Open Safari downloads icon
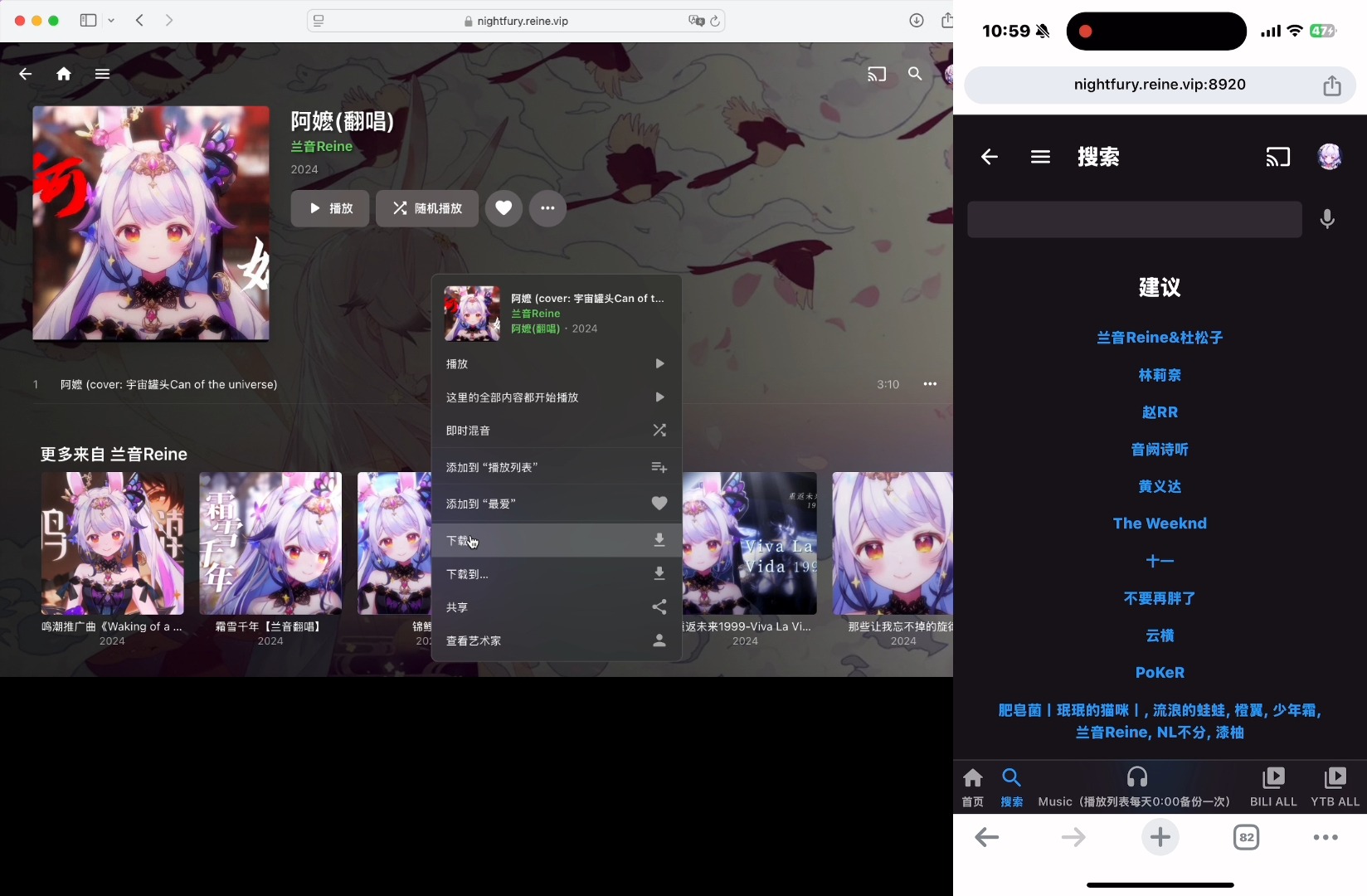 coord(917,21)
